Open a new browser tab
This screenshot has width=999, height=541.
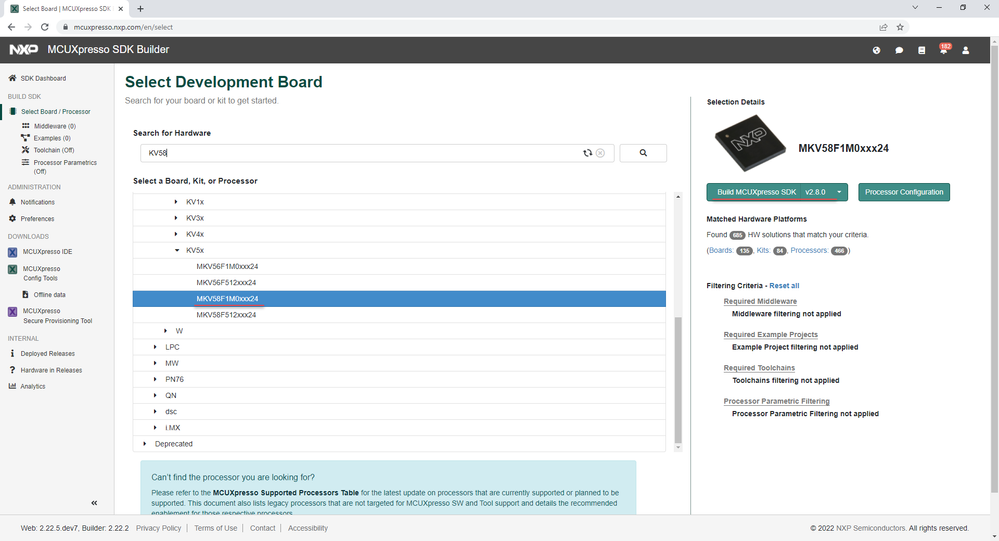tap(140, 8)
